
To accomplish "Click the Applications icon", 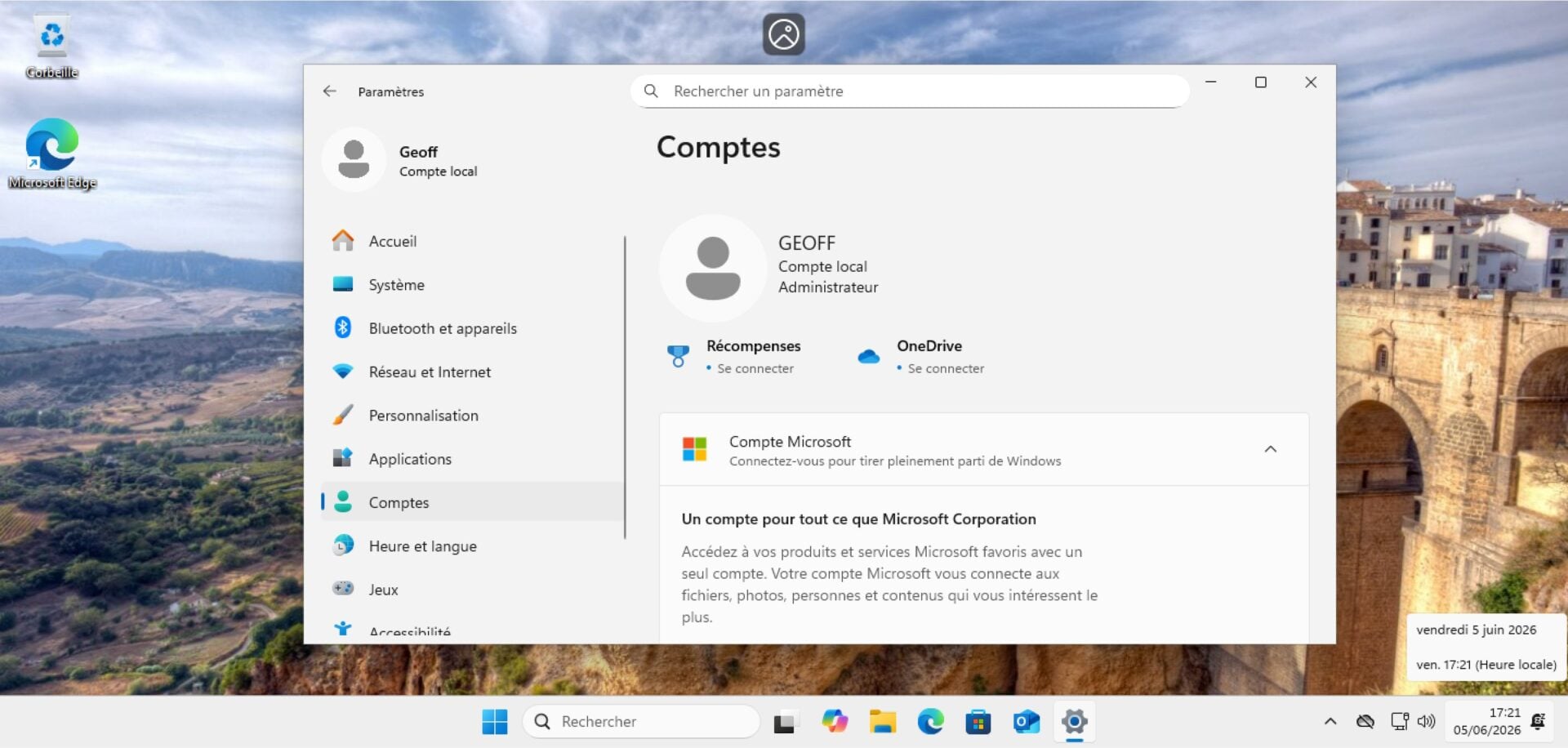I will 343,458.
